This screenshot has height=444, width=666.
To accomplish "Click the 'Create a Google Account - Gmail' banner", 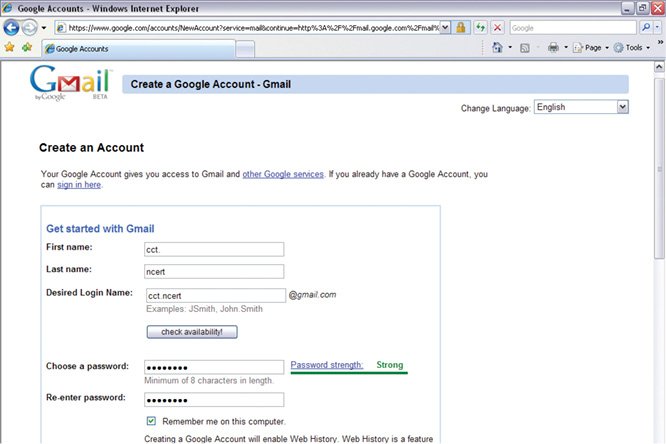I will [375, 84].
